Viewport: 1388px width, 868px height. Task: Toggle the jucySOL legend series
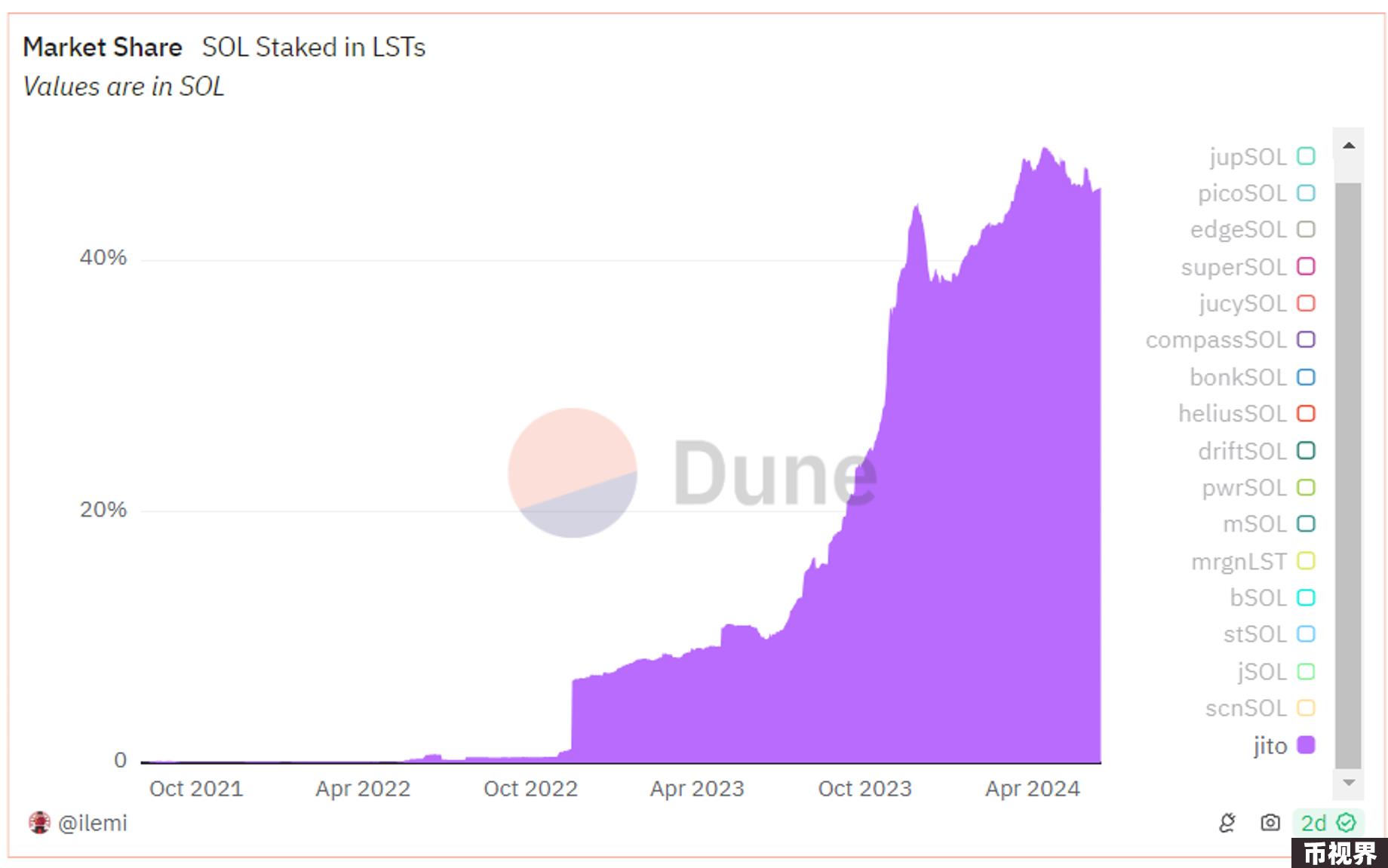tap(1257, 303)
